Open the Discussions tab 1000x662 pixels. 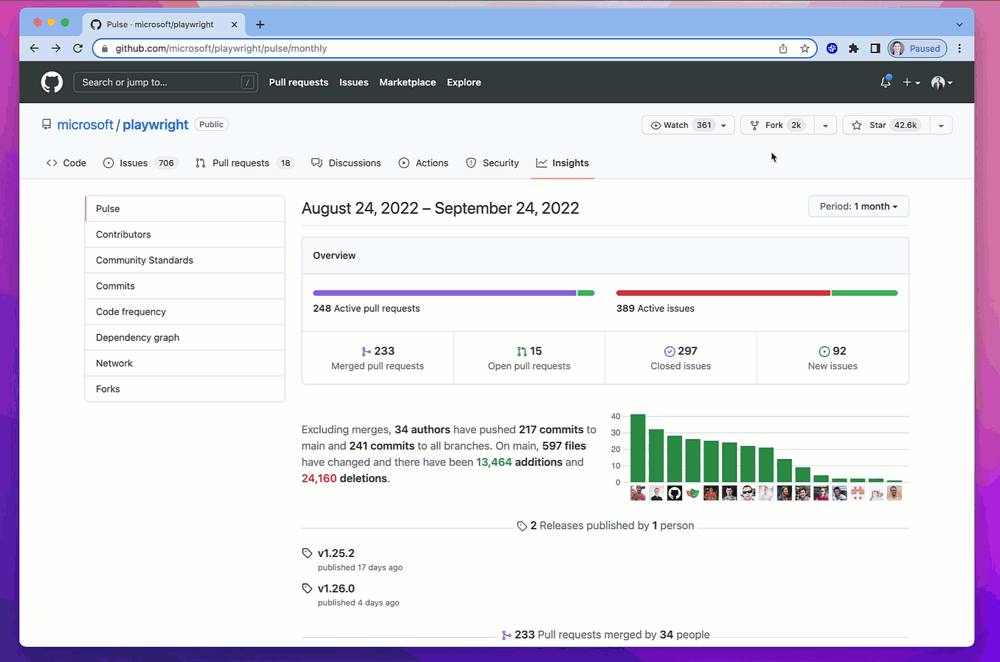tap(346, 163)
